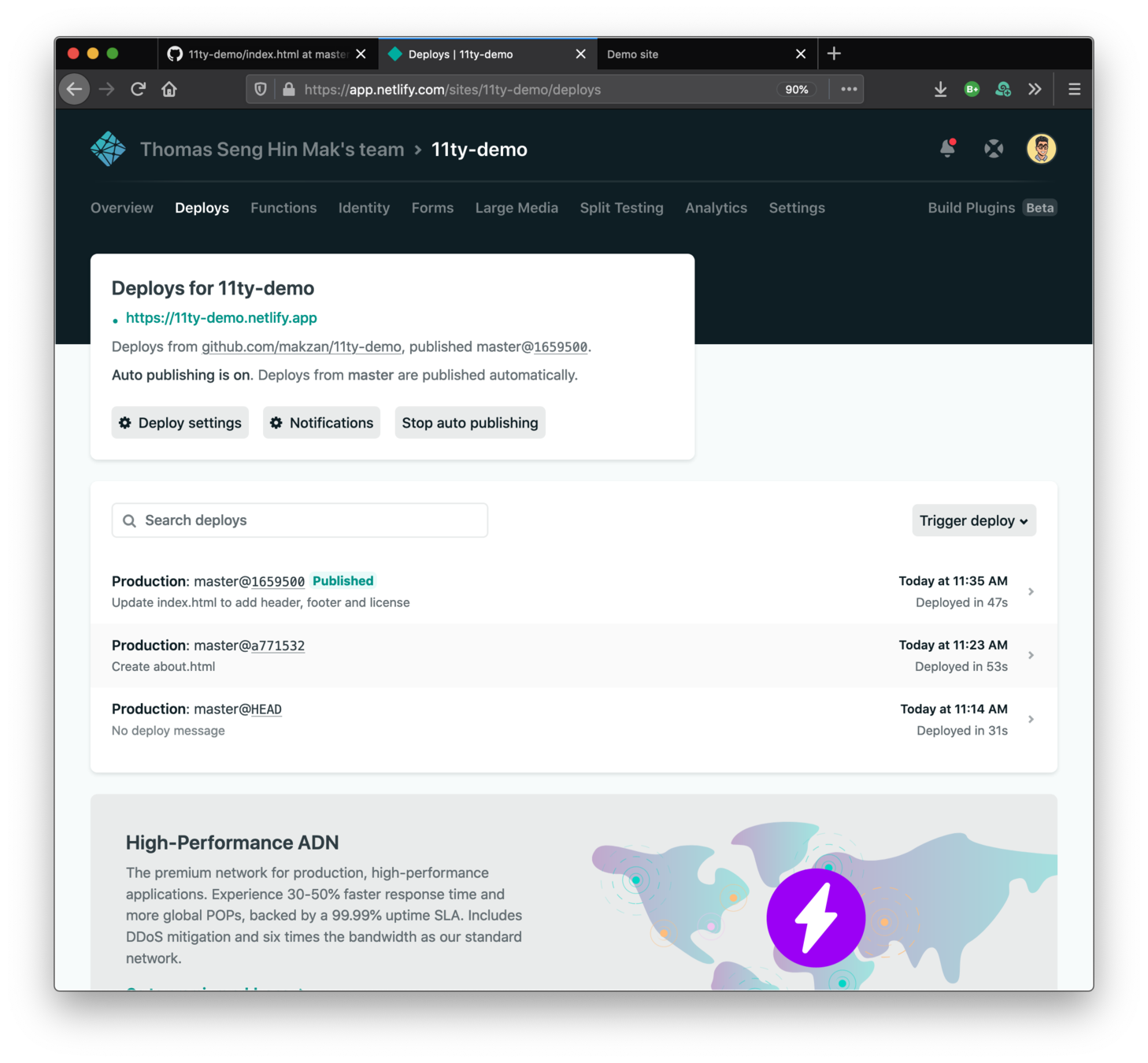Go to Split Testing
The height and width of the screenshot is (1063, 1148).
pos(621,208)
